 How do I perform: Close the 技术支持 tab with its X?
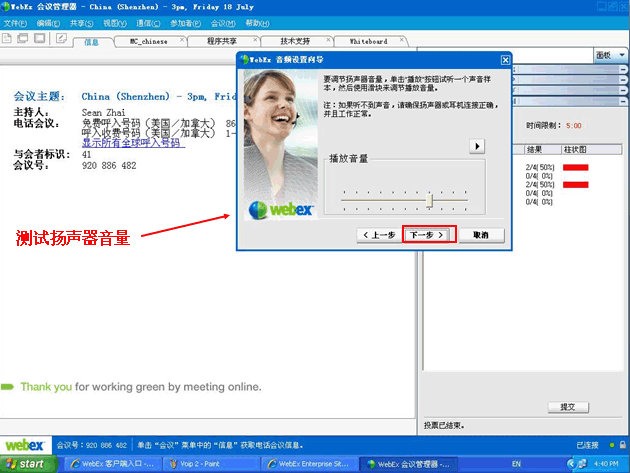coord(328,40)
